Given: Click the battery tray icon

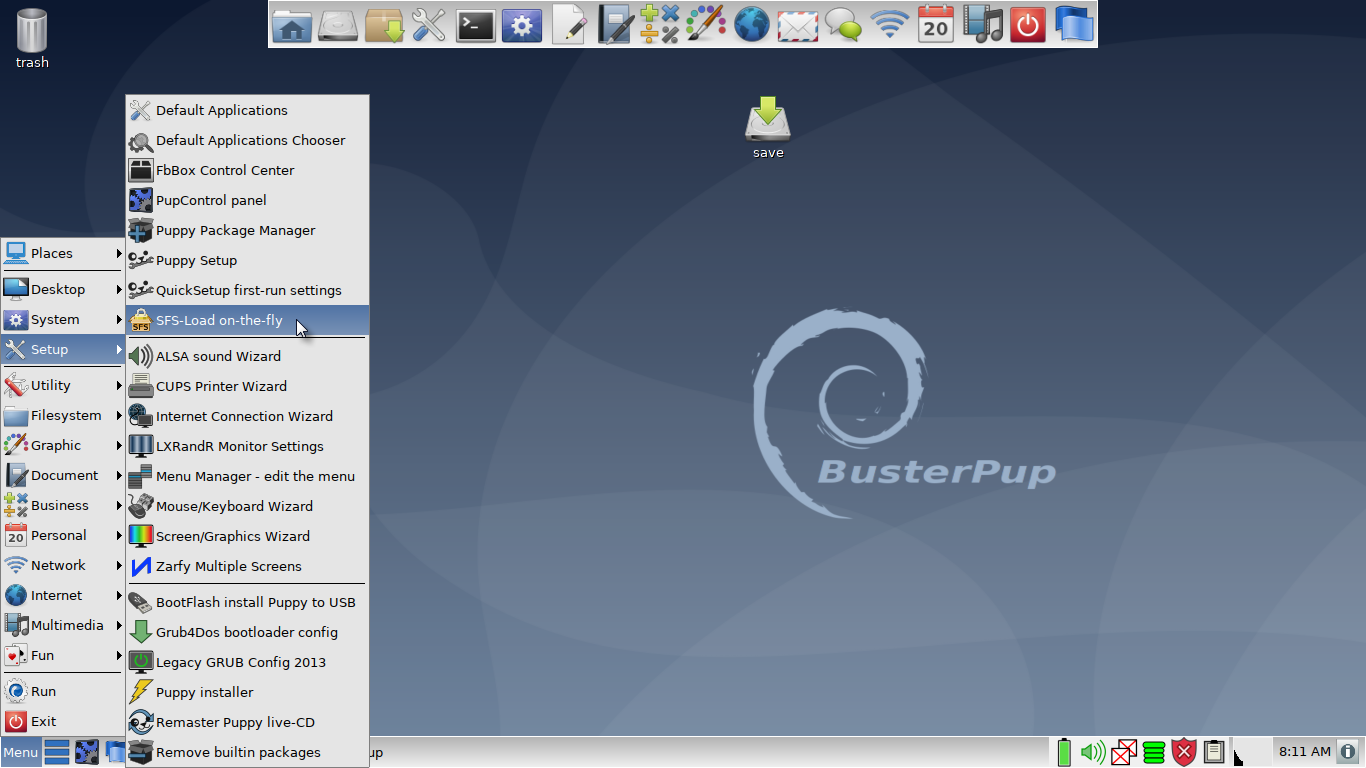Looking at the screenshot, I should (1064, 752).
